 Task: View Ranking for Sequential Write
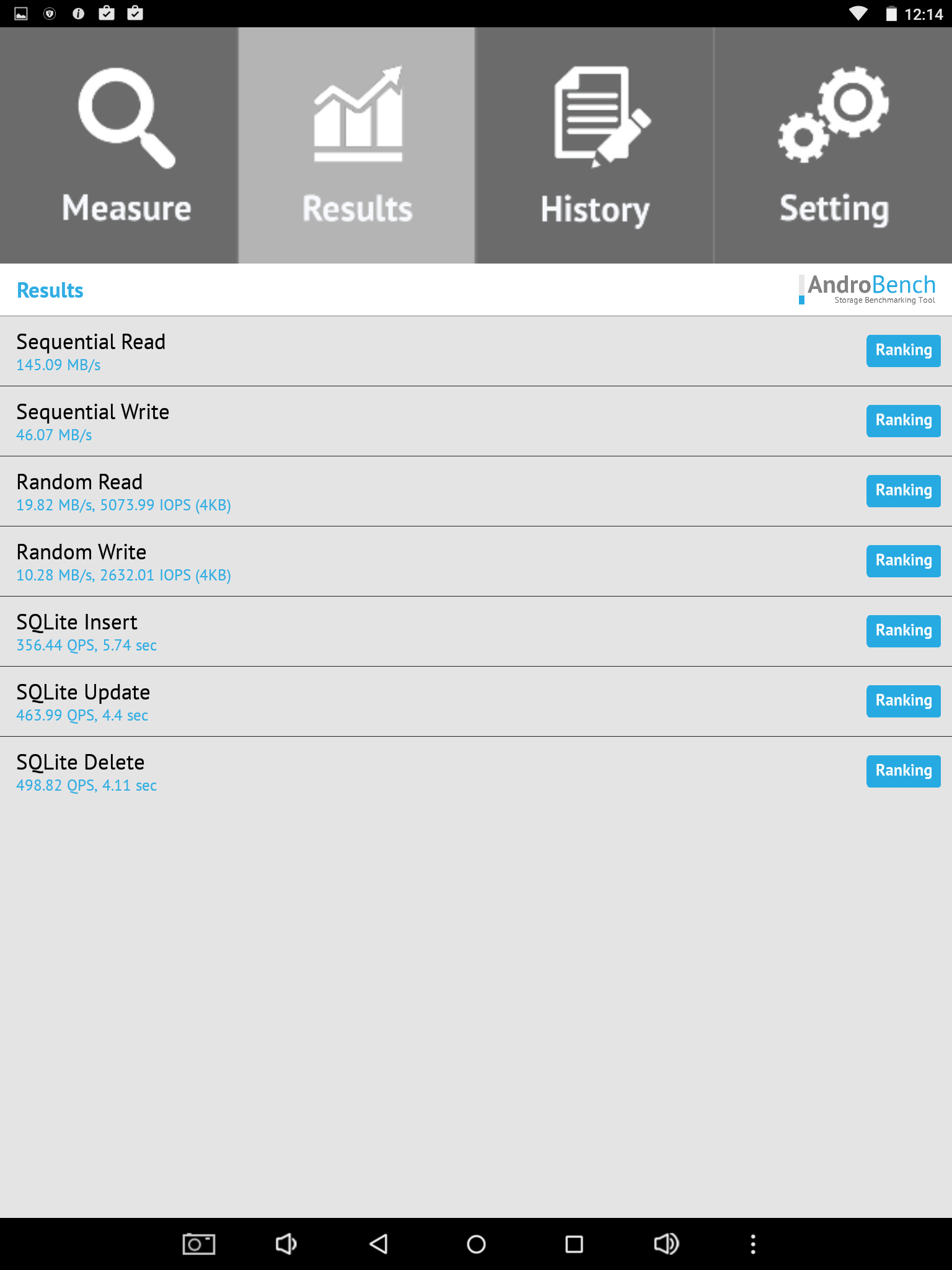pyautogui.click(x=903, y=421)
